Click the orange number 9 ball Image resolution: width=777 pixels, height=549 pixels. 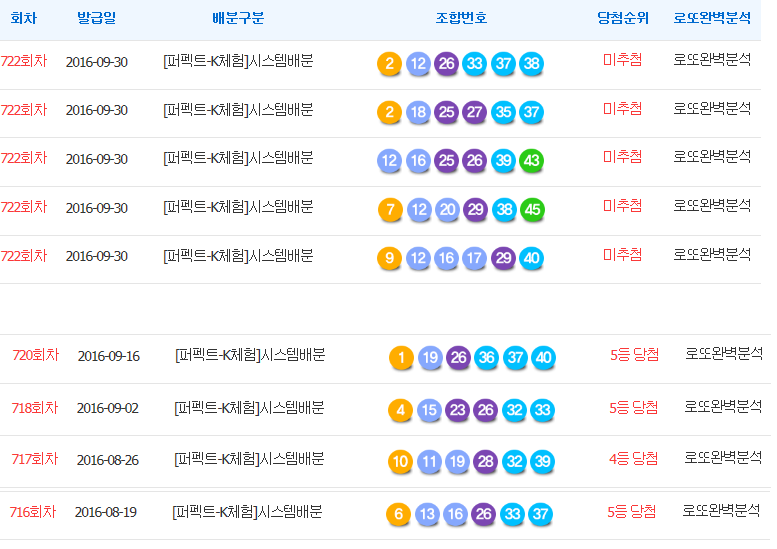click(390, 258)
